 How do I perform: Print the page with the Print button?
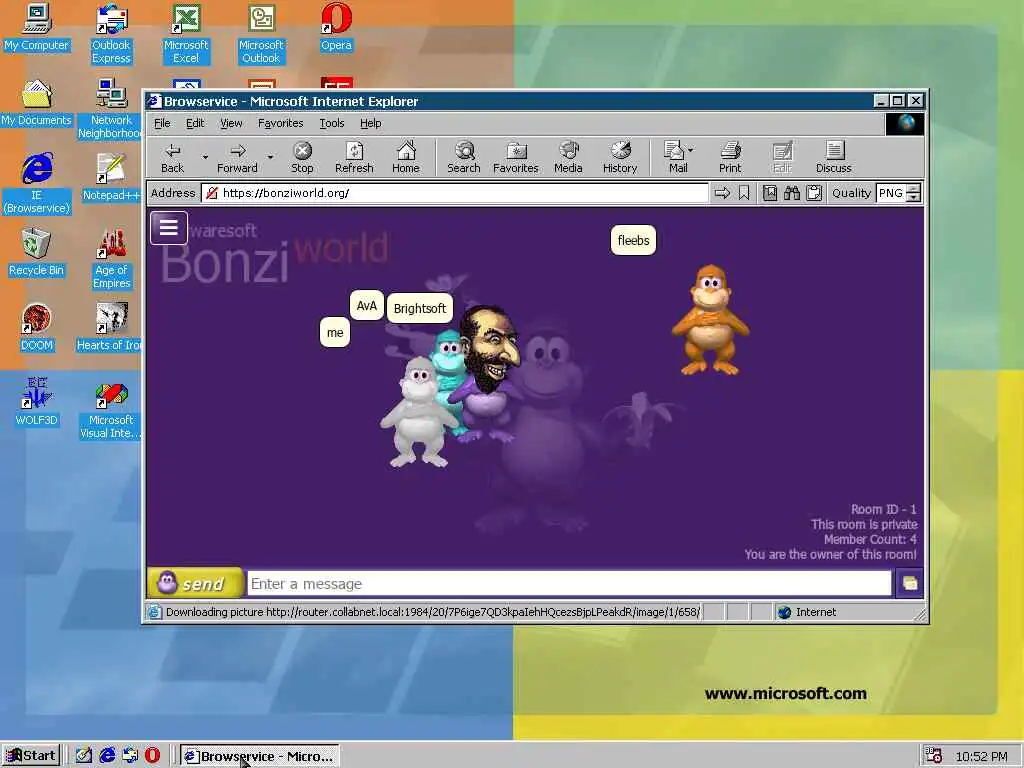[730, 157]
